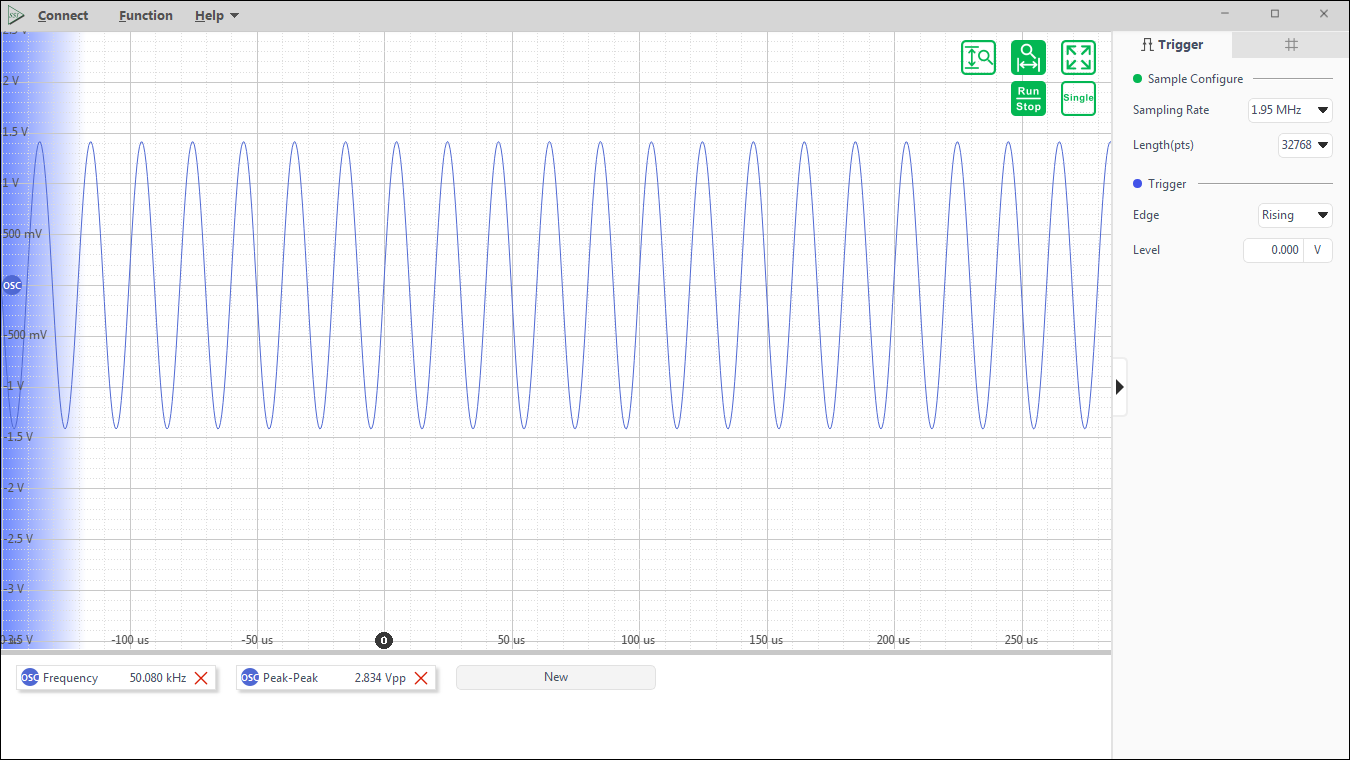Click the trigger Level input field
The image size is (1350, 760).
1274,250
